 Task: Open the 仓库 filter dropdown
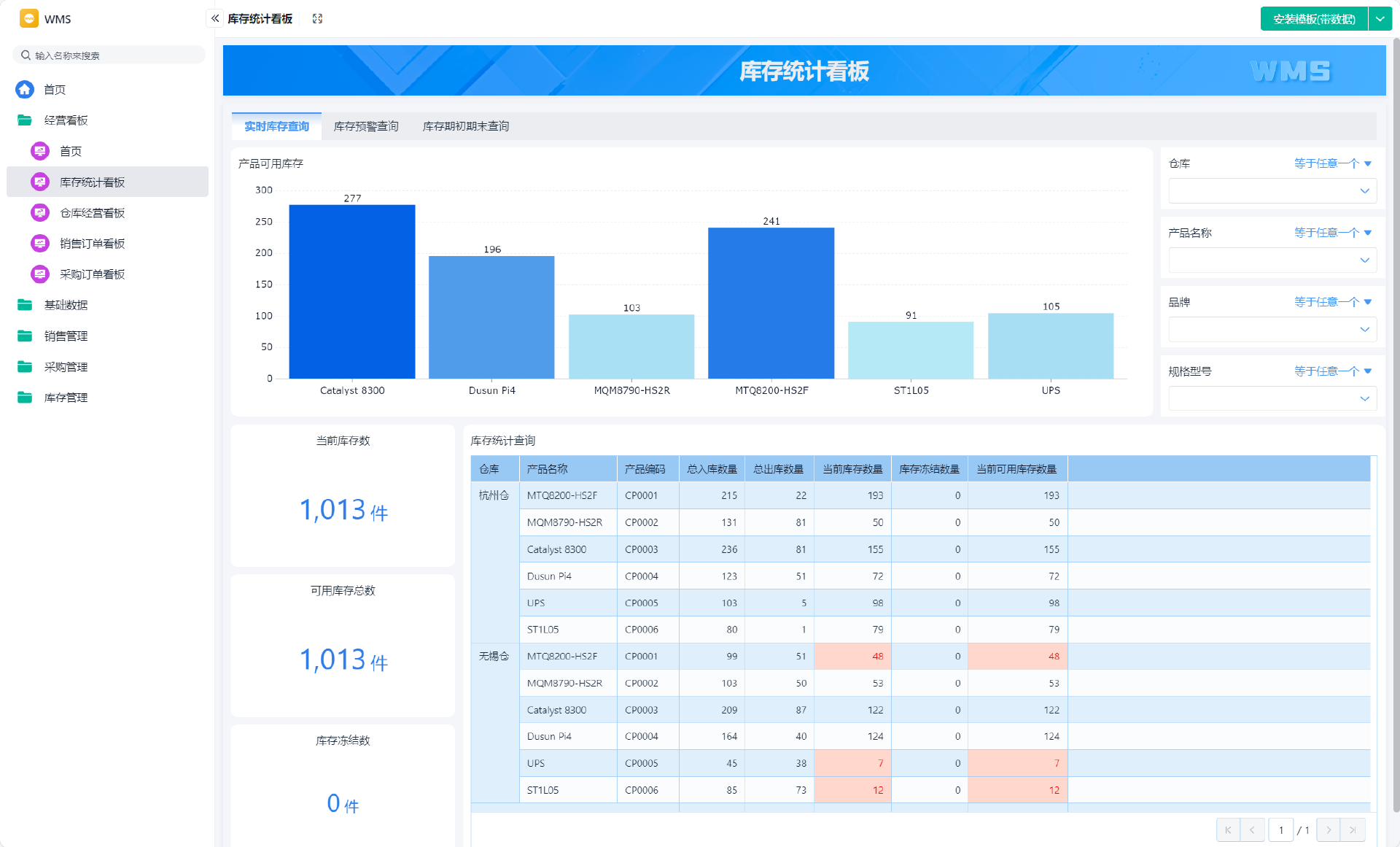1272,191
